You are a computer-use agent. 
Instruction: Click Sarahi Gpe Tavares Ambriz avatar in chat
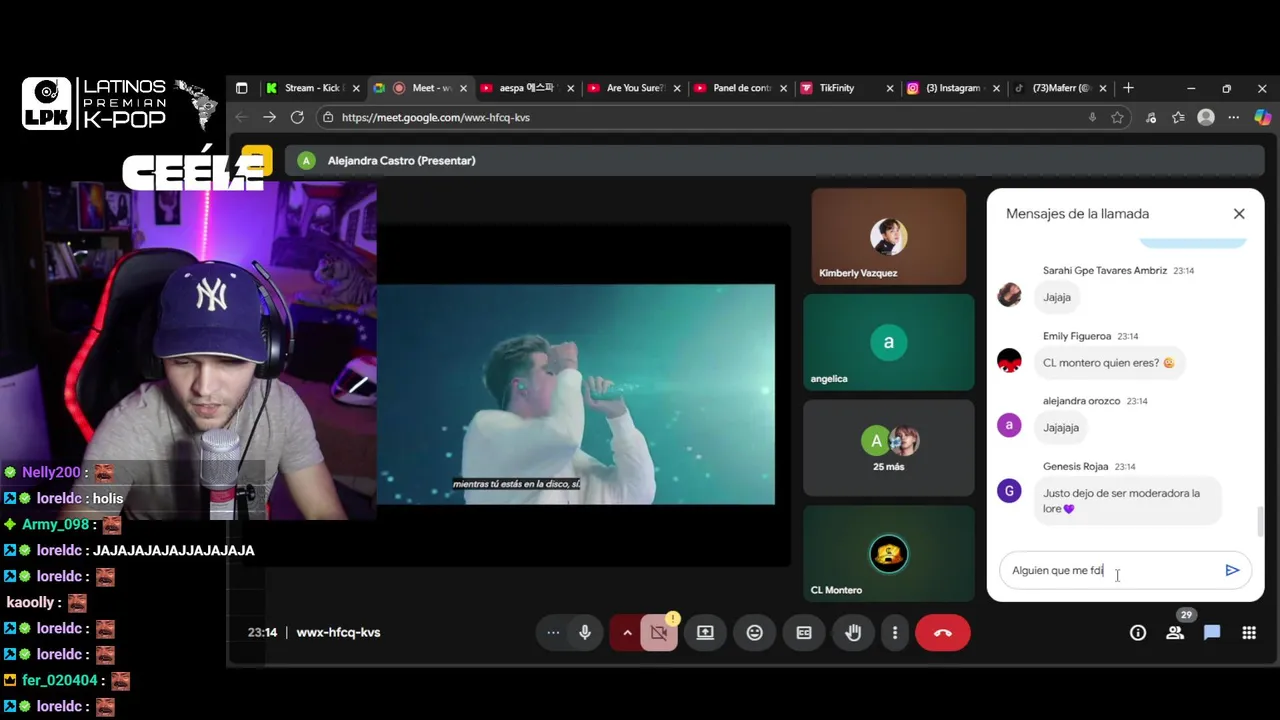(x=1009, y=295)
